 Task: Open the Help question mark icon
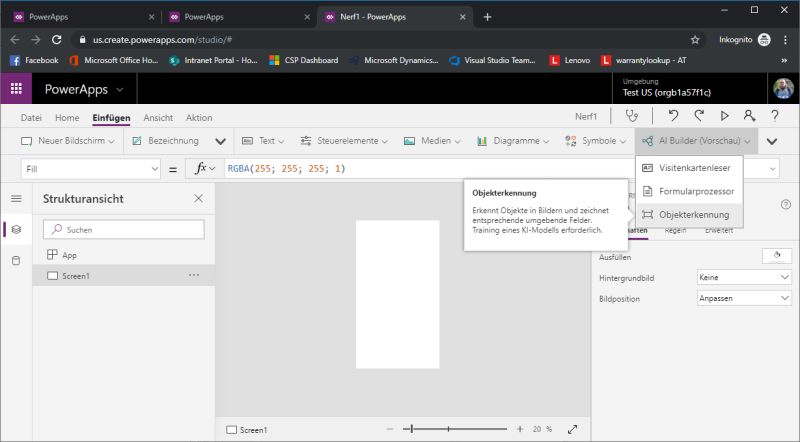[x=774, y=116]
